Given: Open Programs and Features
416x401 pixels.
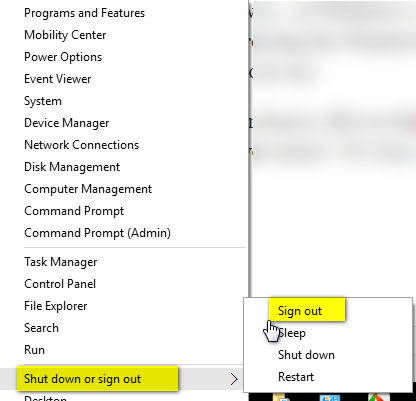Looking at the screenshot, I should [x=84, y=13].
